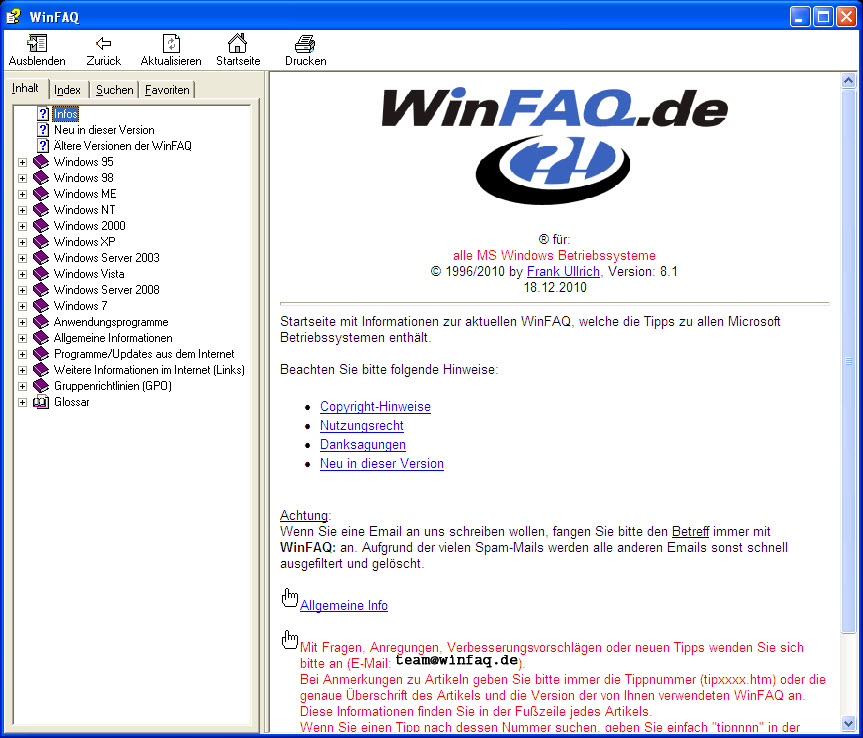The width and height of the screenshot is (863, 738).
Task: Expand the Windows 98 tree node
Action: coord(23,178)
